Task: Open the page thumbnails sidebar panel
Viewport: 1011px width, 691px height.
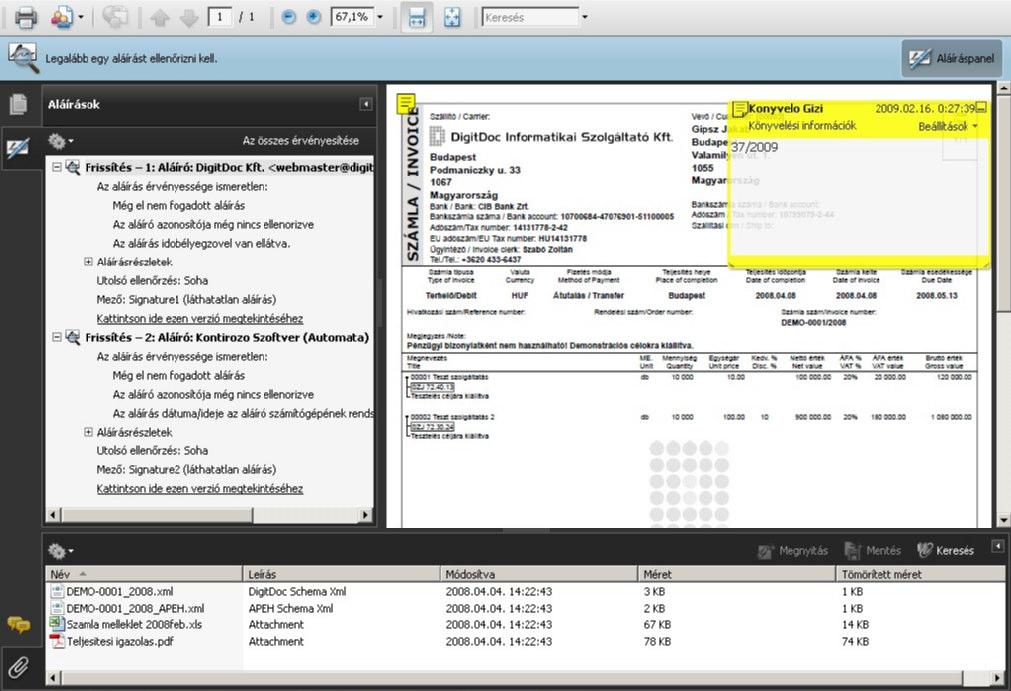Action: pos(19,104)
